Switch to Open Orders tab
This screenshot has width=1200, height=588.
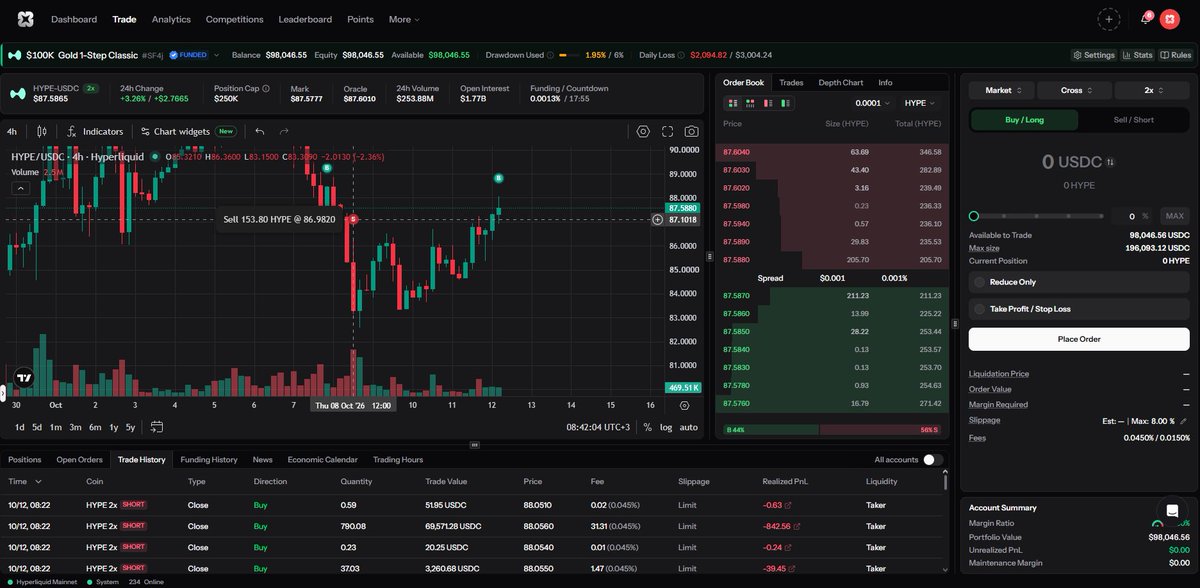click(79, 460)
